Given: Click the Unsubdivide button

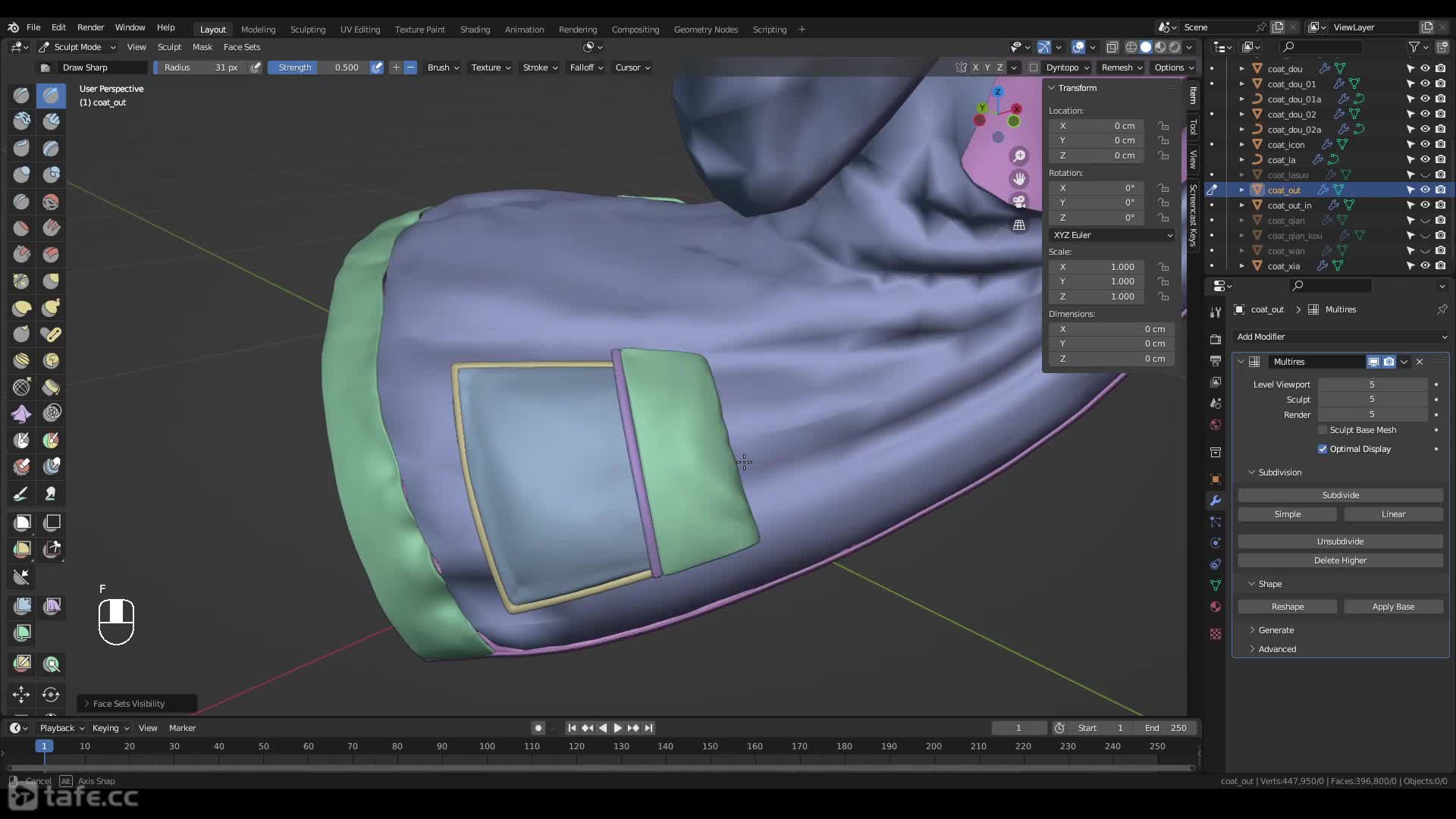Looking at the screenshot, I should click(x=1340, y=541).
